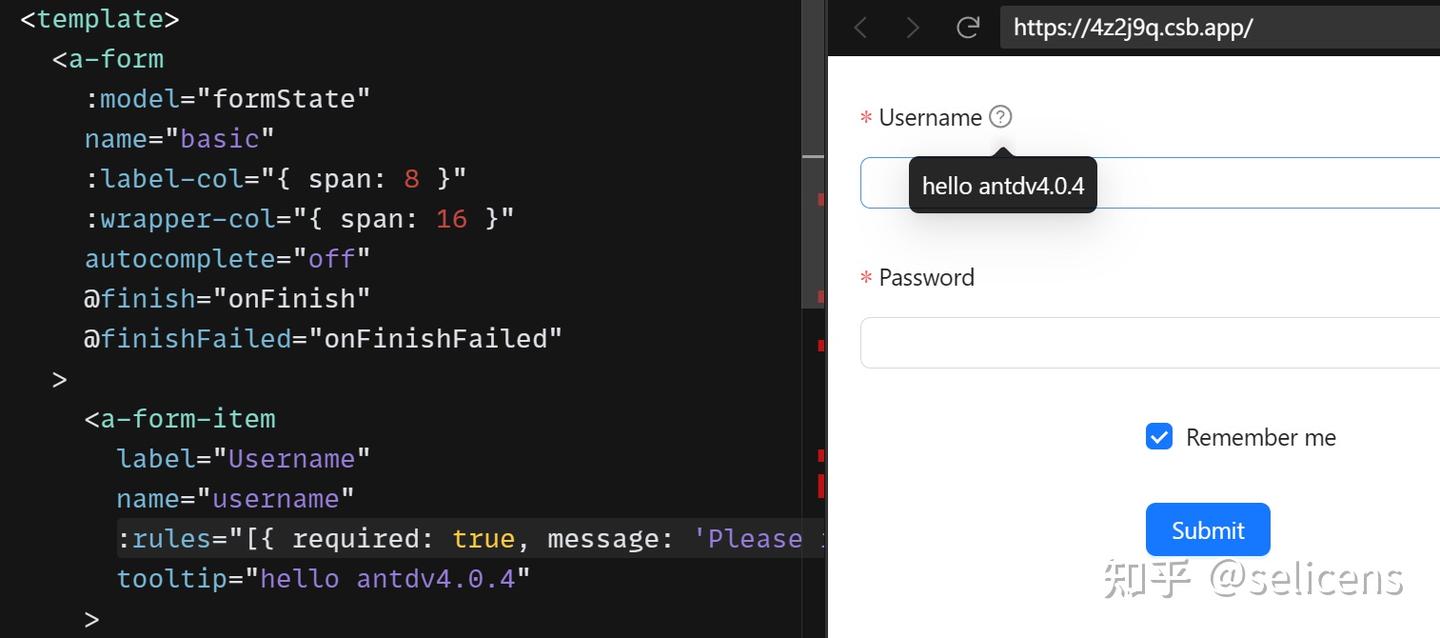
Task: Open the question mark tooltip beside Username
Action: (999, 117)
